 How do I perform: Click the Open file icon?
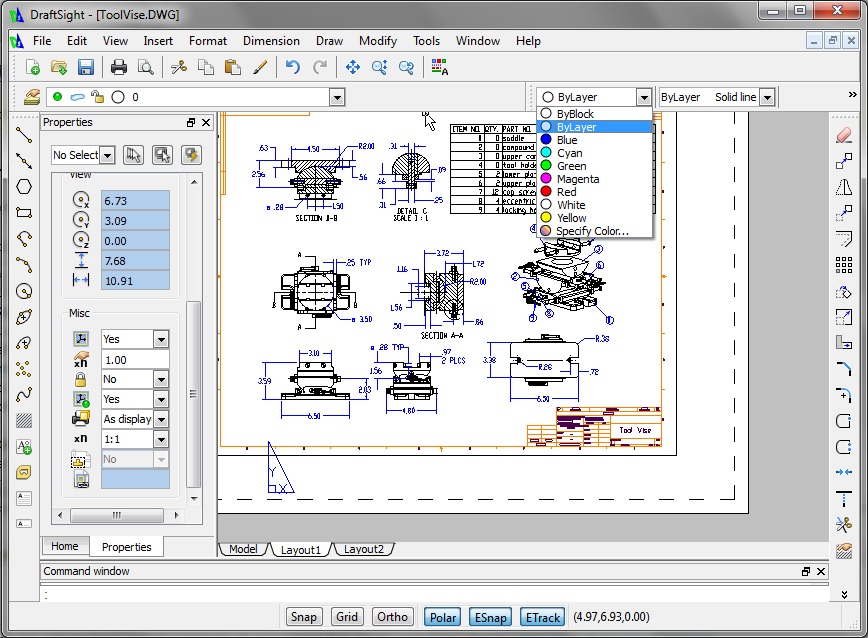point(59,68)
